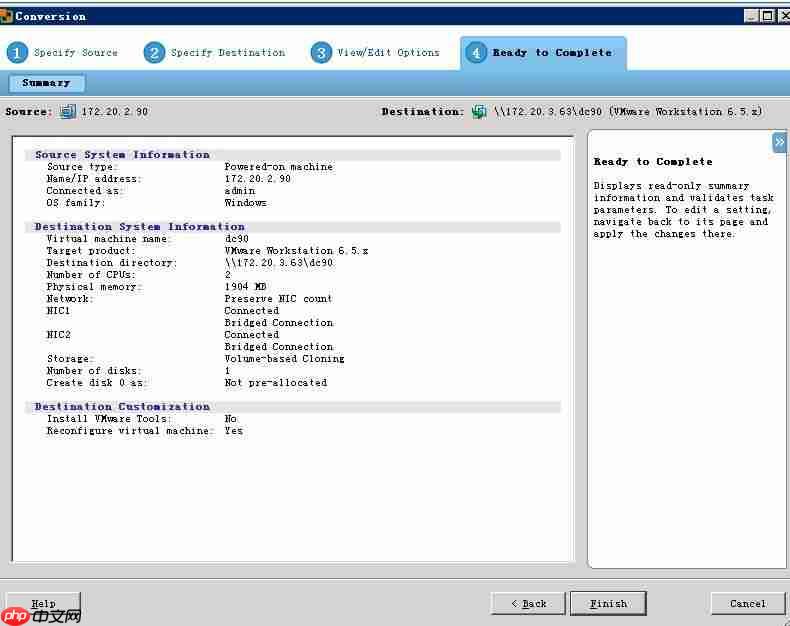Click the OS family 'Windows' value

click(x=245, y=203)
